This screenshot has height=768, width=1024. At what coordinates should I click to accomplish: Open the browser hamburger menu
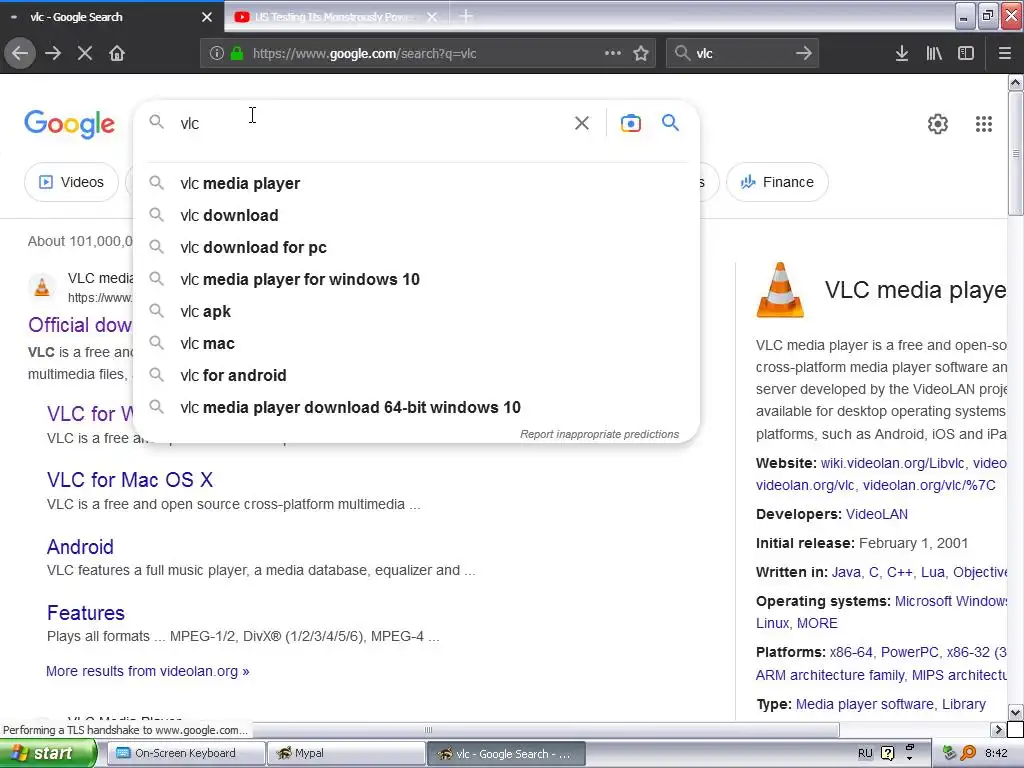[1004, 54]
